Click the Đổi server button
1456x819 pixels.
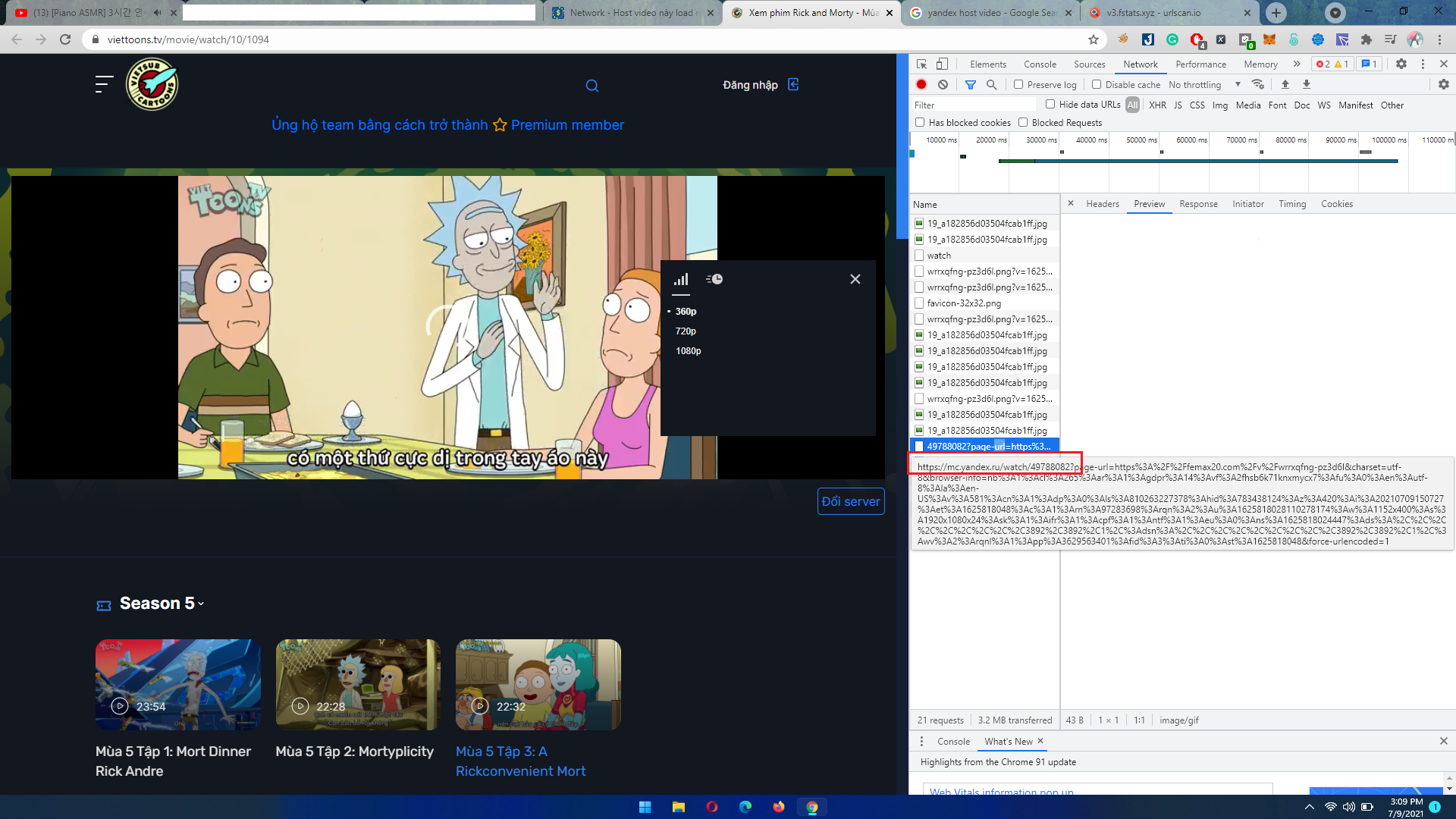tap(851, 501)
